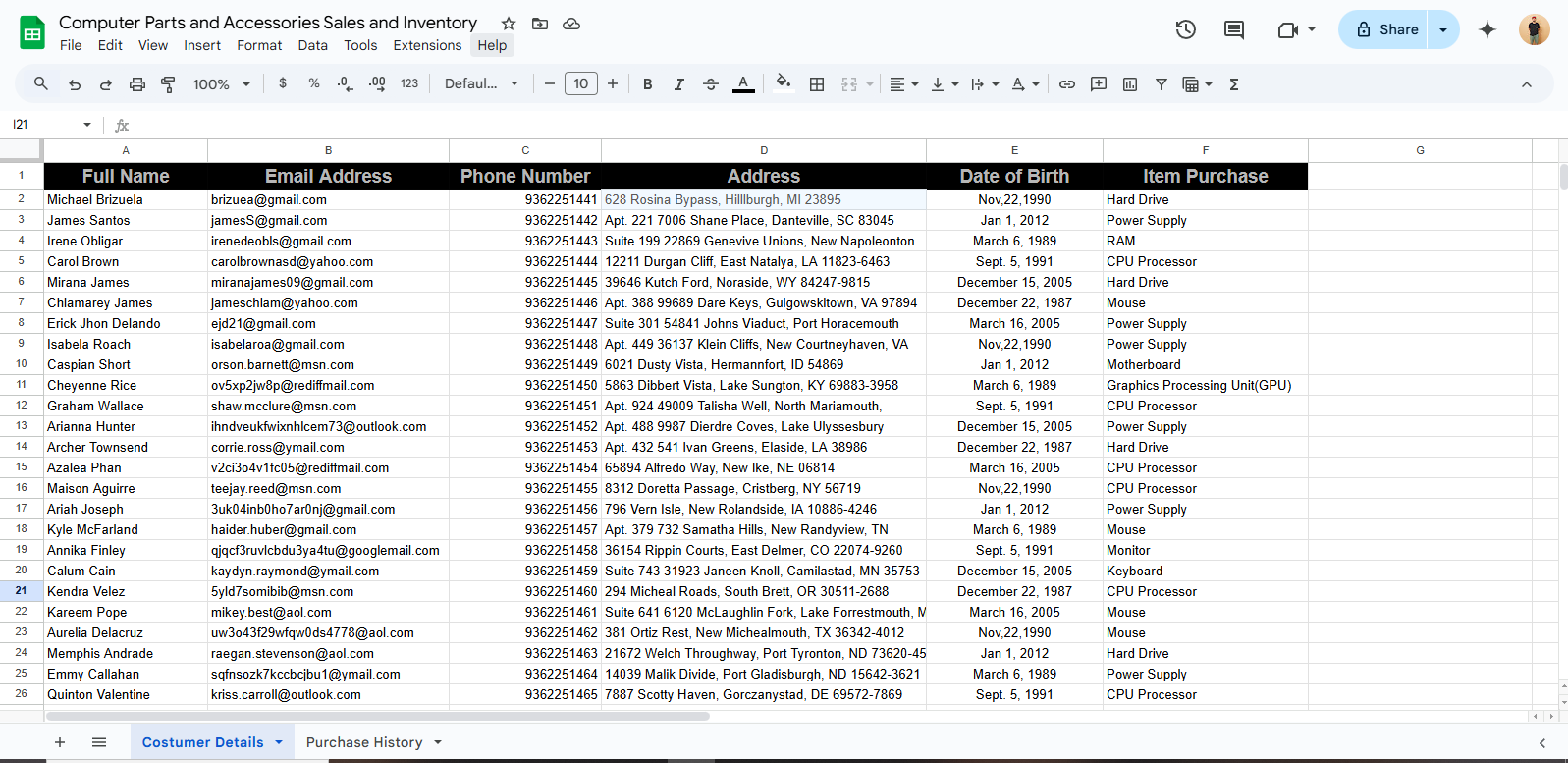The image size is (1568, 763).
Task: Open horizontal align dropdown
Action: point(903,84)
